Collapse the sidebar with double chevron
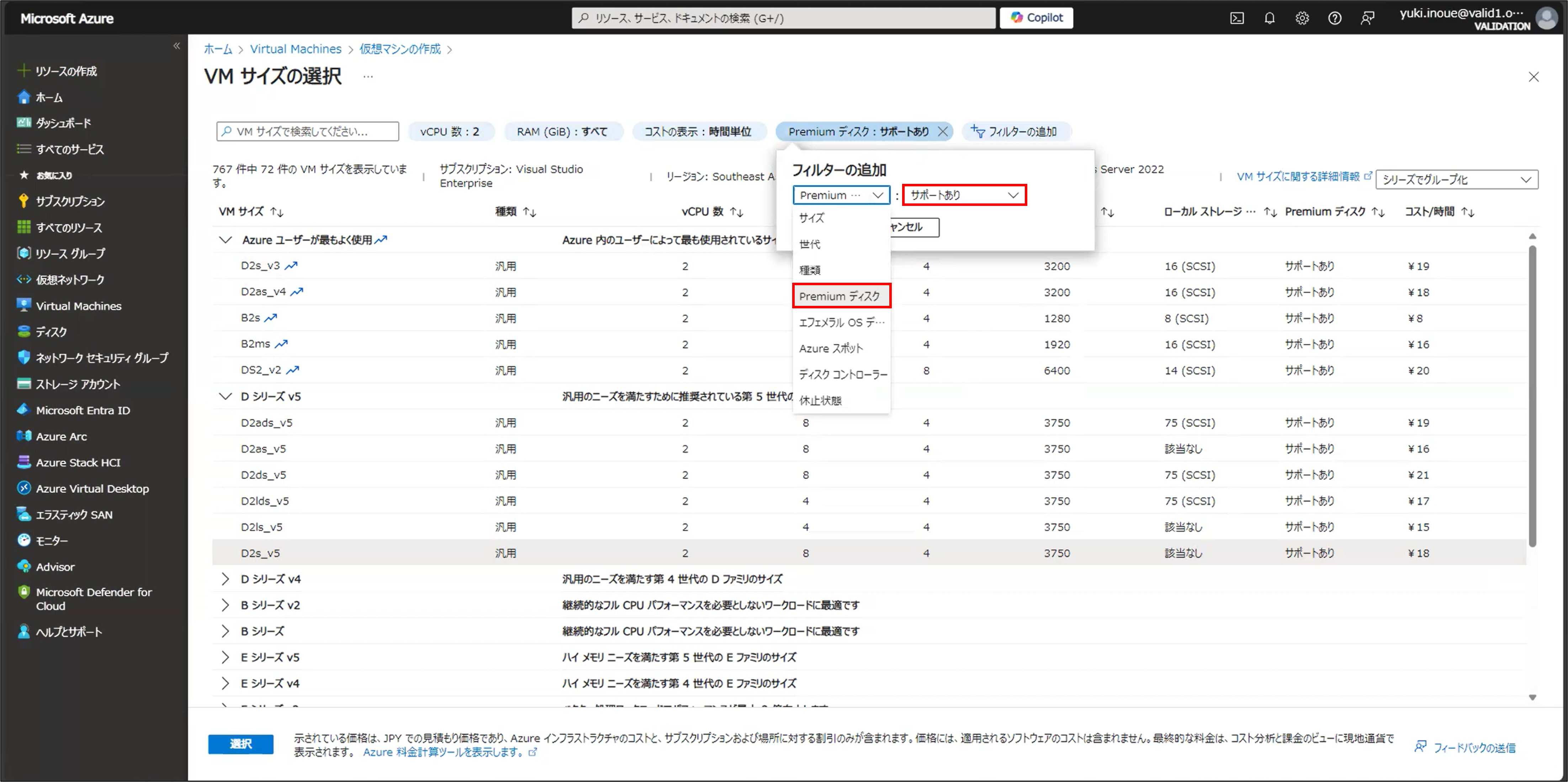The height and width of the screenshot is (782, 1568). coord(176,46)
